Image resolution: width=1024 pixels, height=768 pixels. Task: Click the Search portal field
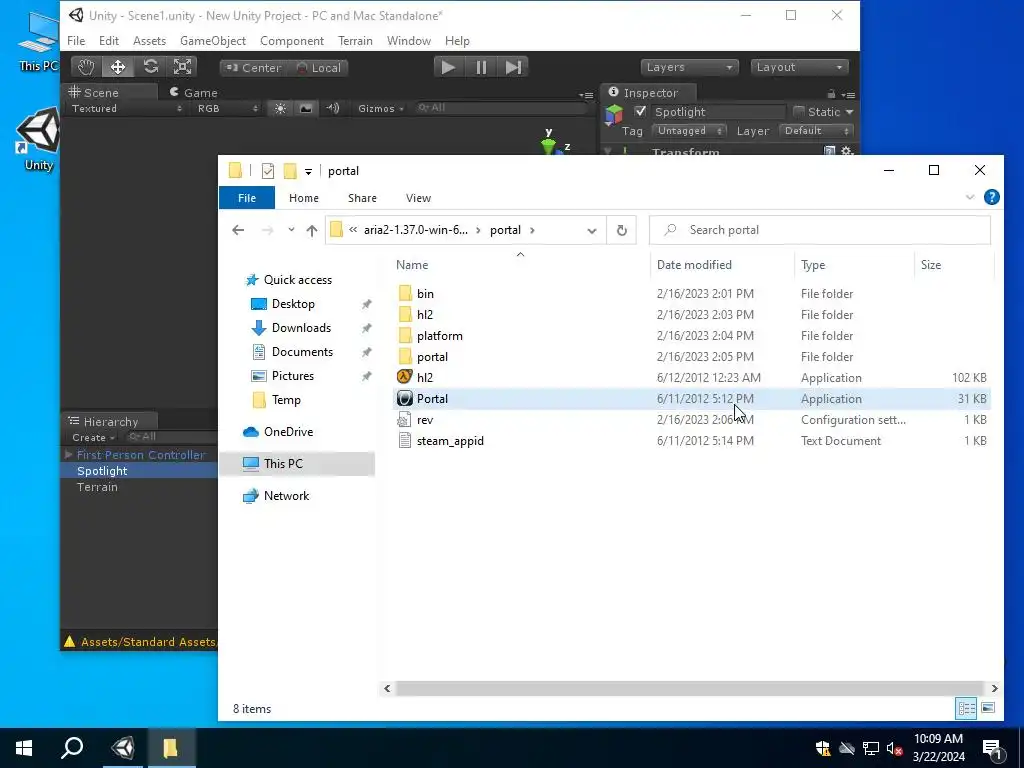coord(820,230)
